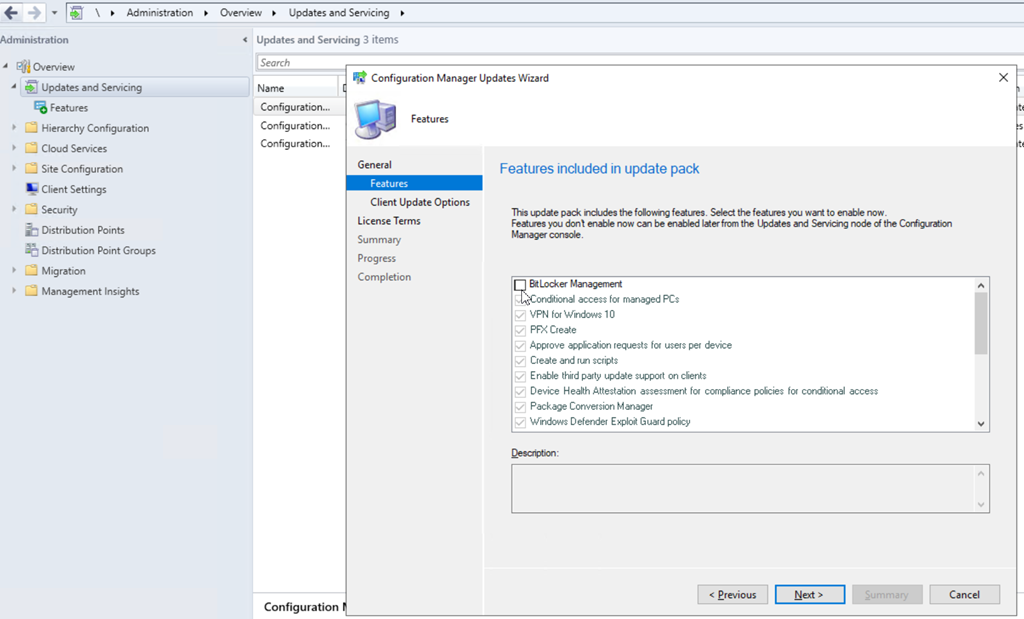Select the Summary wizard step
This screenshot has height=619, width=1024.
379,240
